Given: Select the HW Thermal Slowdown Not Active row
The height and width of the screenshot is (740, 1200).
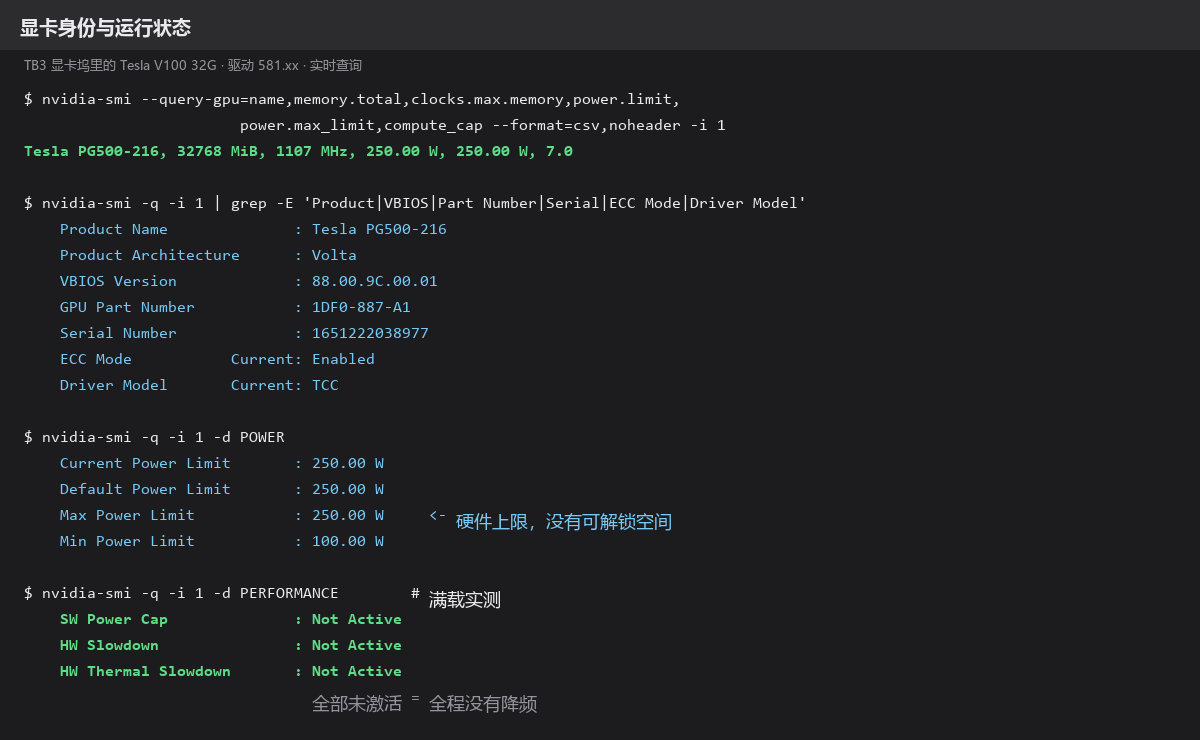Looking at the screenshot, I should [231, 671].
